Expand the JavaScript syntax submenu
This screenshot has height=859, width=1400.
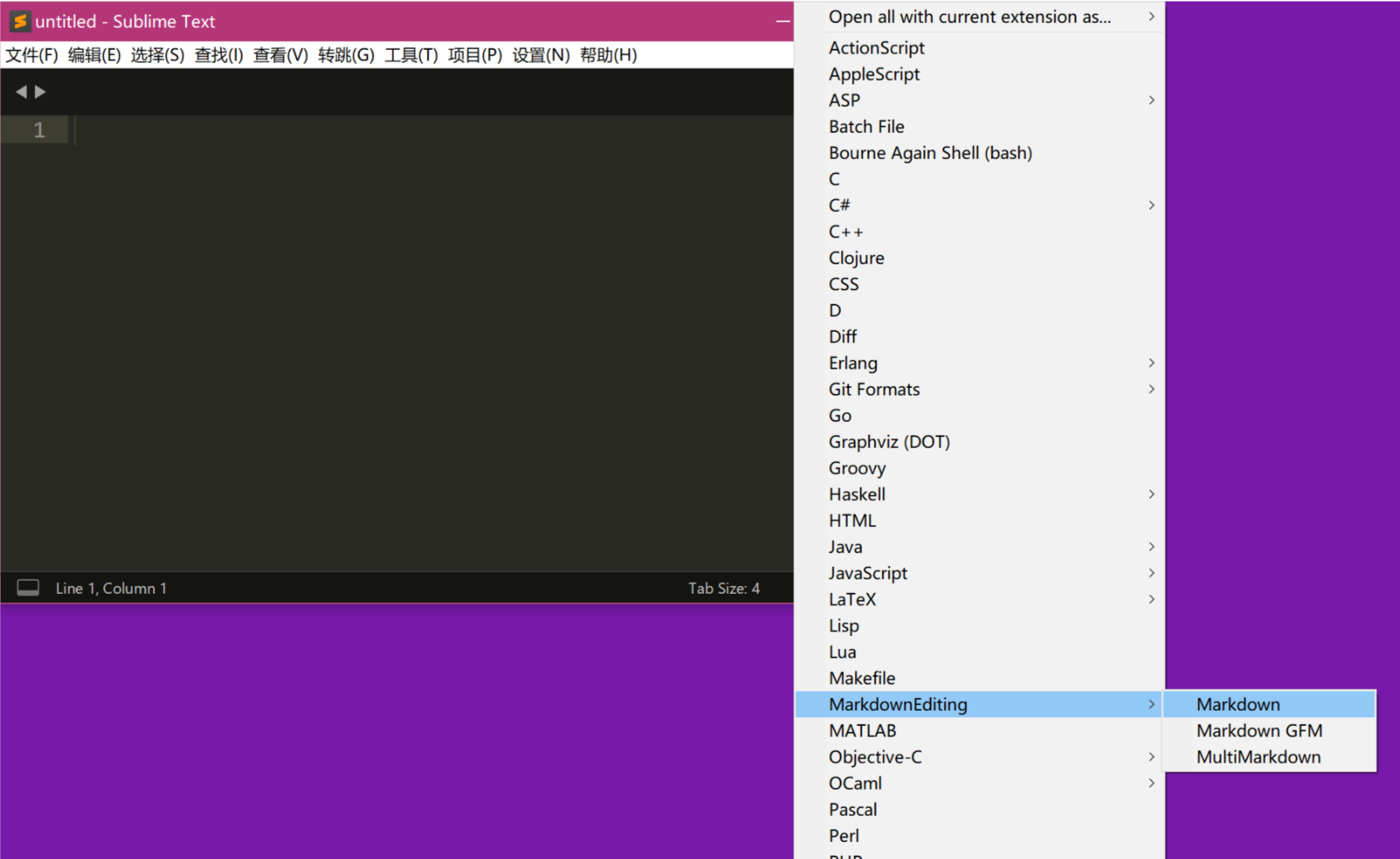tap(980, 572)
